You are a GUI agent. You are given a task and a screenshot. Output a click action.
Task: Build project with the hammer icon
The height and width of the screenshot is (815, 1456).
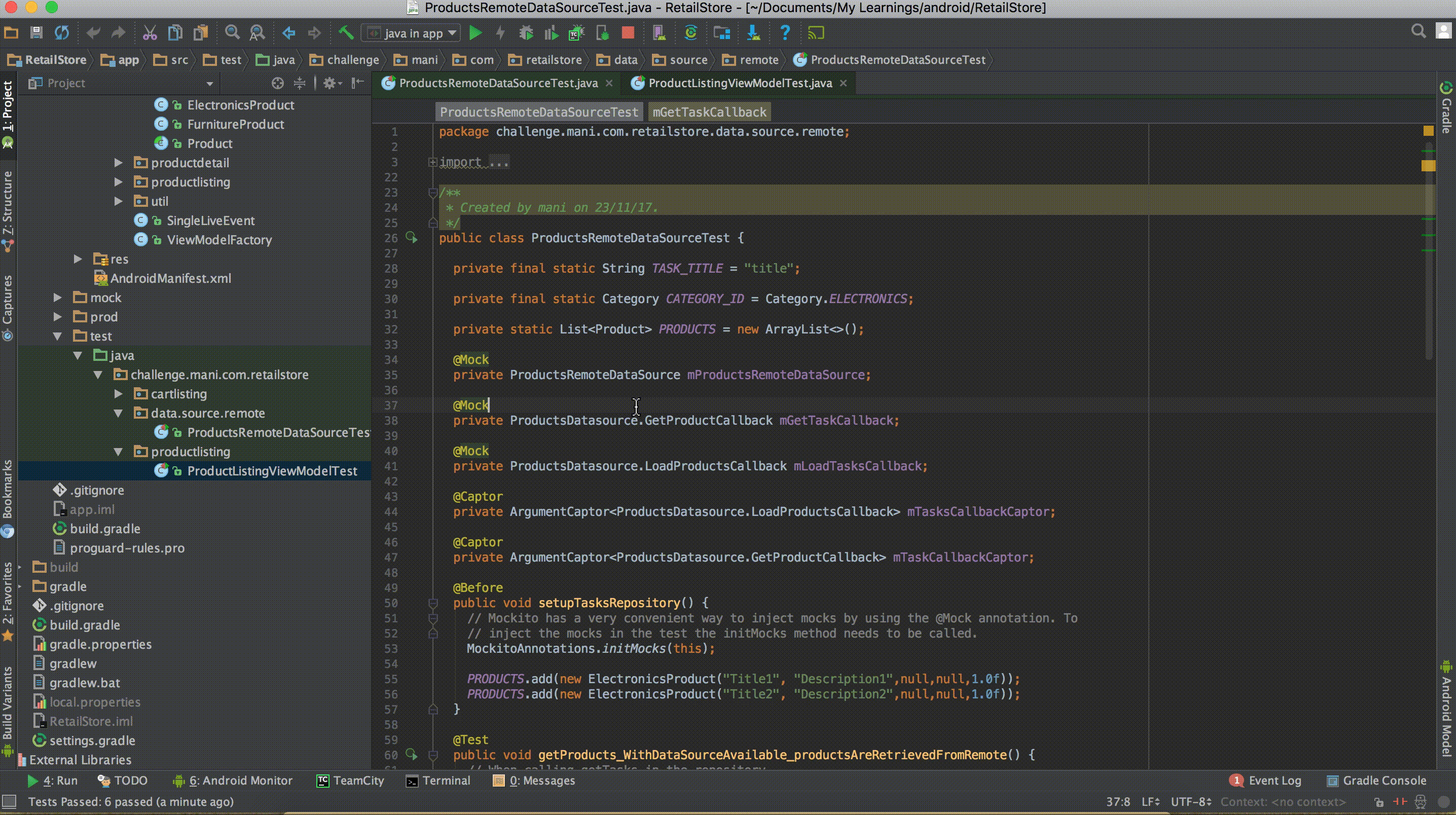(x=345, y=33)
